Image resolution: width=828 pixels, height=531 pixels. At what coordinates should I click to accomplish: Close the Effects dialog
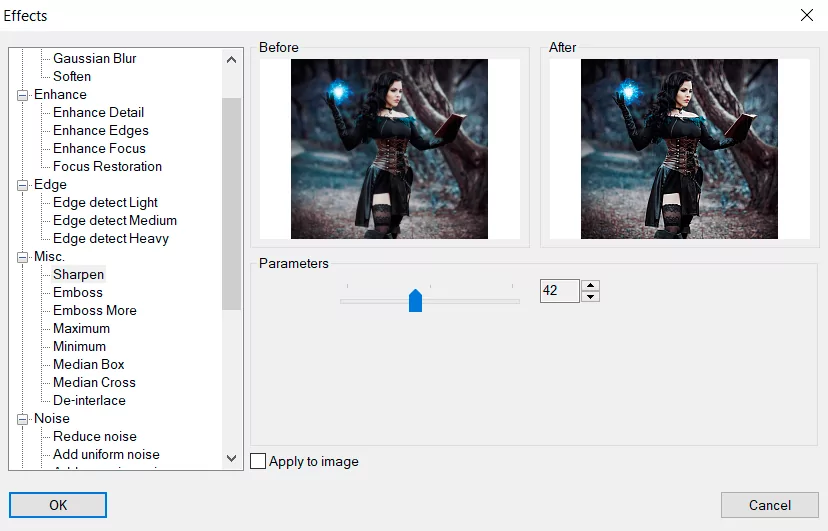(x=806, y=15)
